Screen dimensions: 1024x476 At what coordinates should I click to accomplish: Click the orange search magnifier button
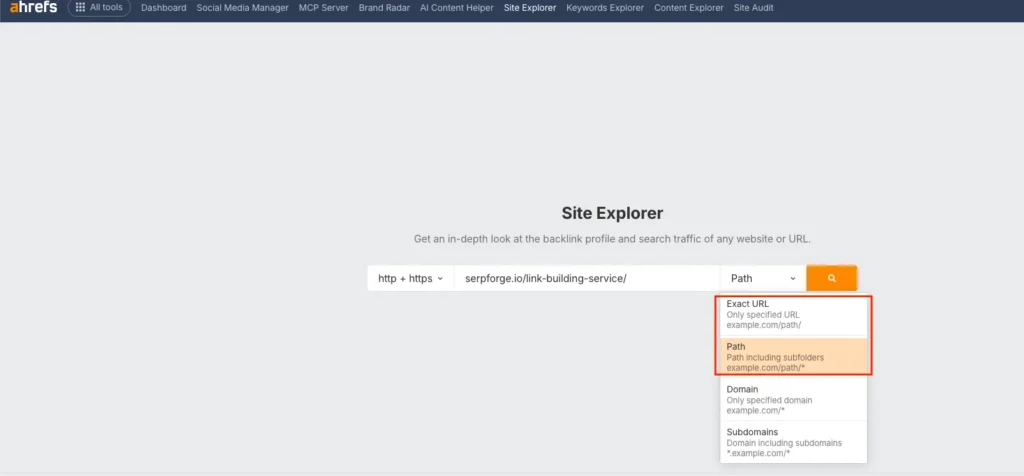(x=831, y=278)
